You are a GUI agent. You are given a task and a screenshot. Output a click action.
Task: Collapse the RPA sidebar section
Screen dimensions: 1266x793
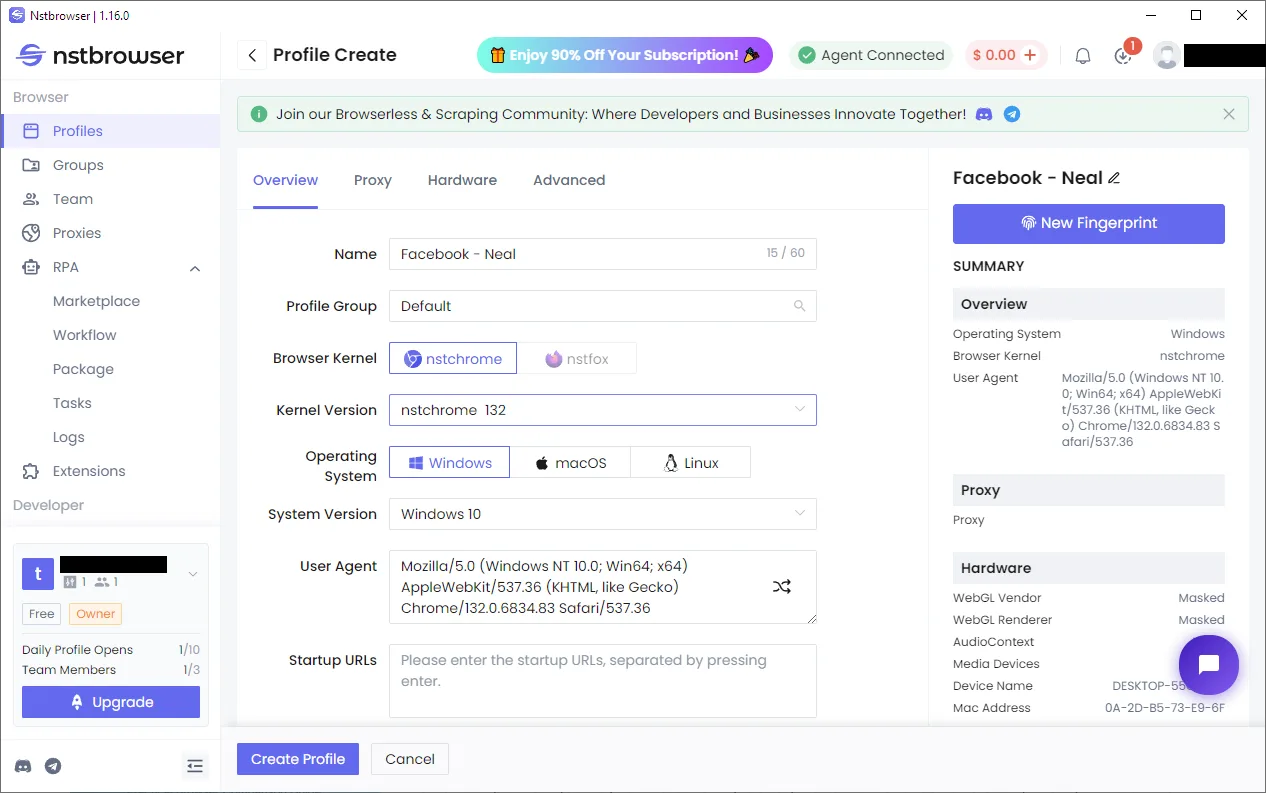tap(195, 268)
